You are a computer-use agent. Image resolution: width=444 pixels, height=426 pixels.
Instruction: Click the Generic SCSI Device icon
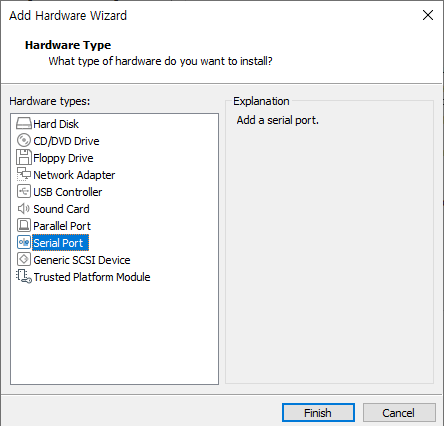coord(24,259)
